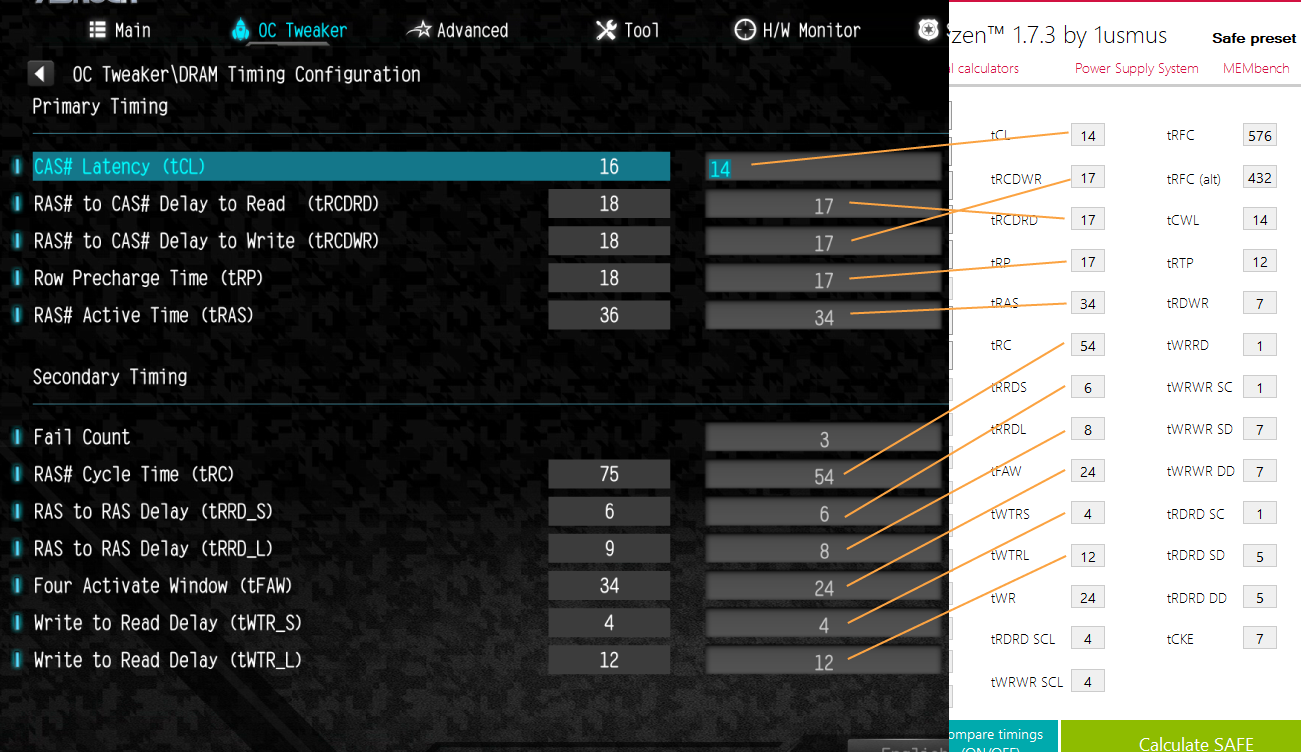Click the back arrow beside DRAM Timing Configuration
Viewport: 1301px width, 752px height.
(x=41, y=74)
